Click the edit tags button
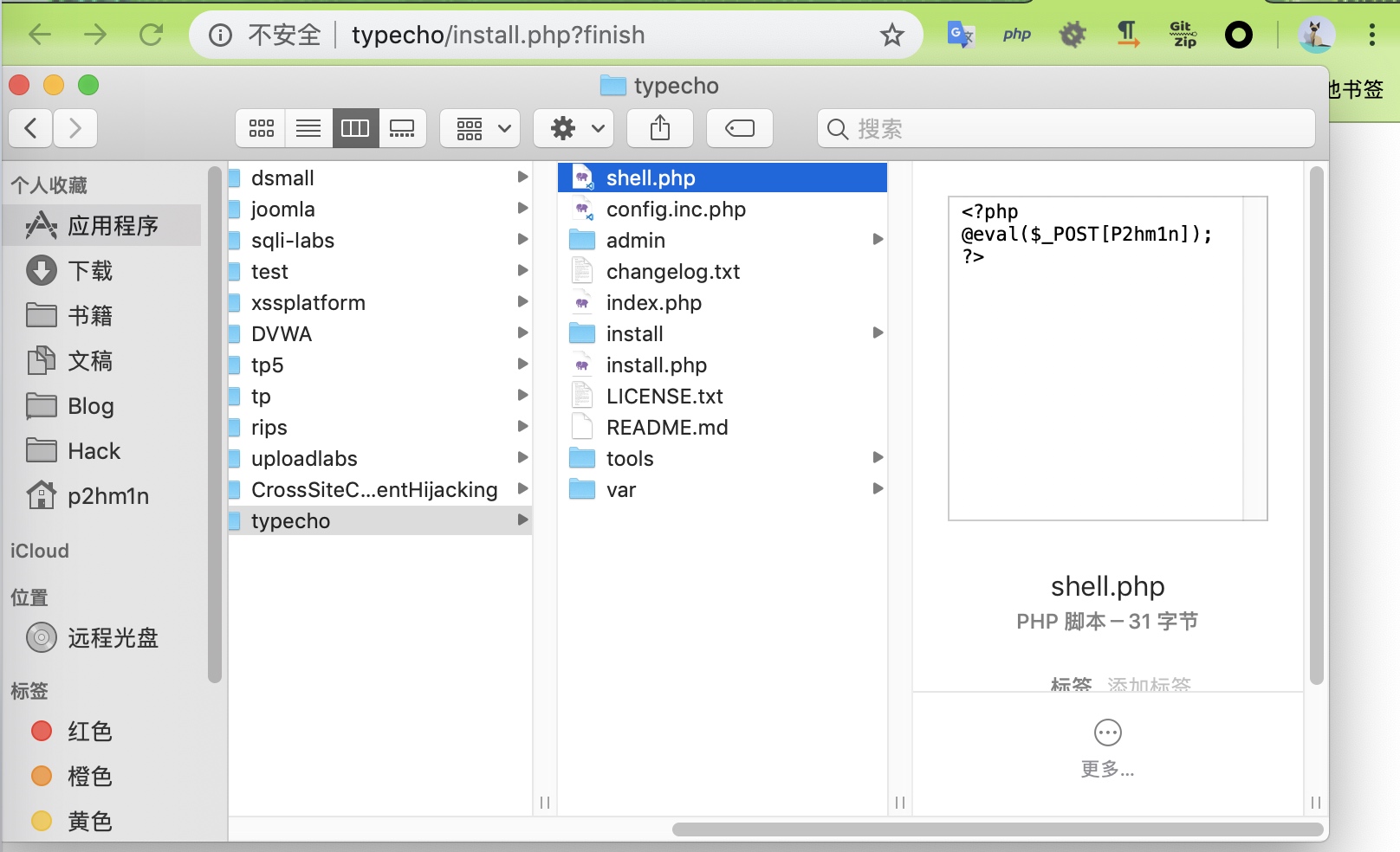The height and width of the screenshot is (852, 1400). pos(740,129)
